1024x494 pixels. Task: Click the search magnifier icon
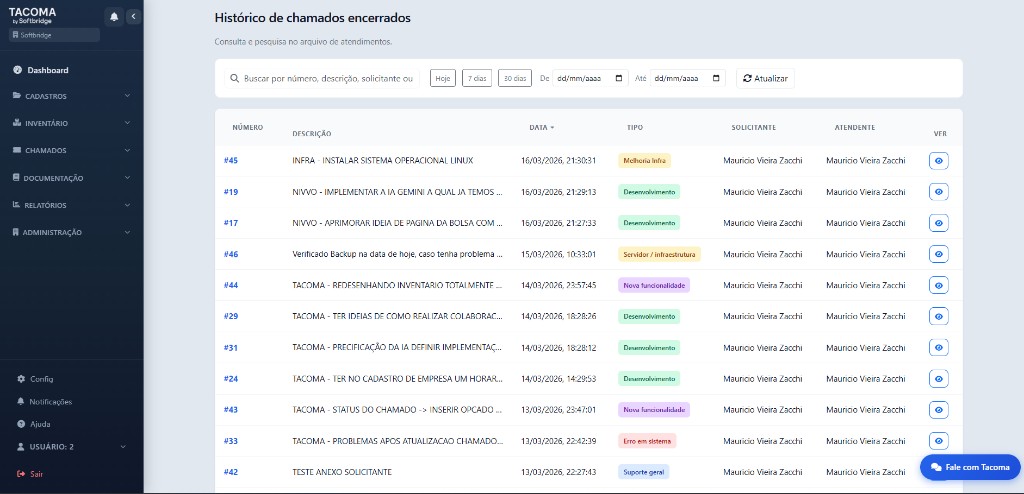[x=234, y=78]
